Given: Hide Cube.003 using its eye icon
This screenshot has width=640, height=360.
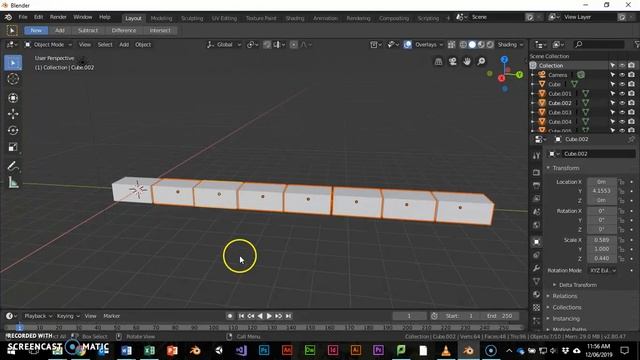Looking at the screenshot, I should (622, 112).
